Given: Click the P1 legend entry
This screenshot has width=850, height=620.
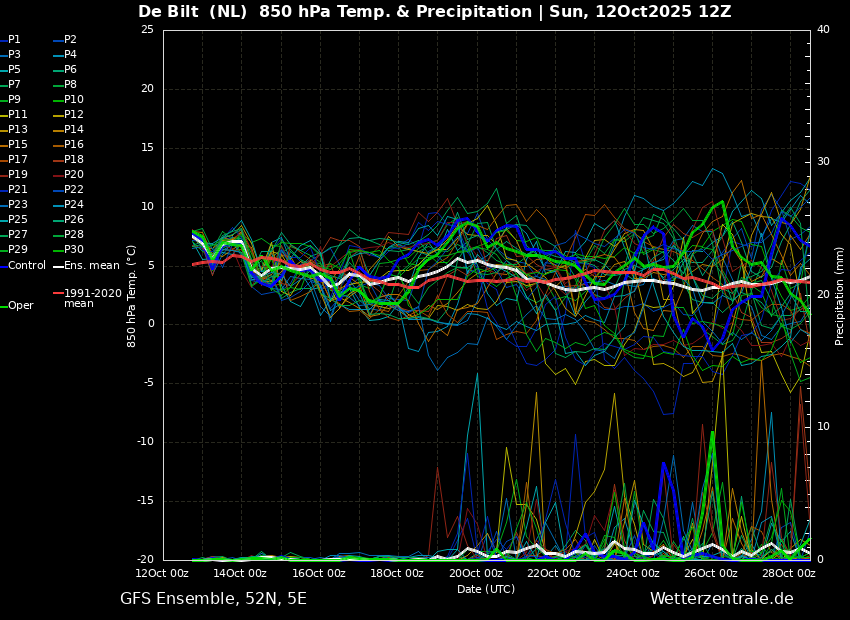Looking at the screenshot, I should click(x=11, y=40).
